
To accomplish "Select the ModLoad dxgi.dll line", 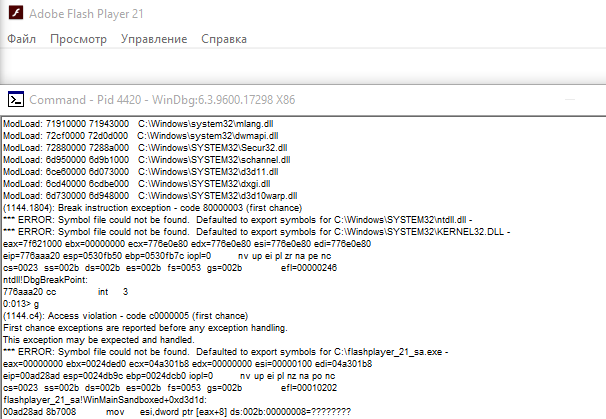I will tap(137, 184).
